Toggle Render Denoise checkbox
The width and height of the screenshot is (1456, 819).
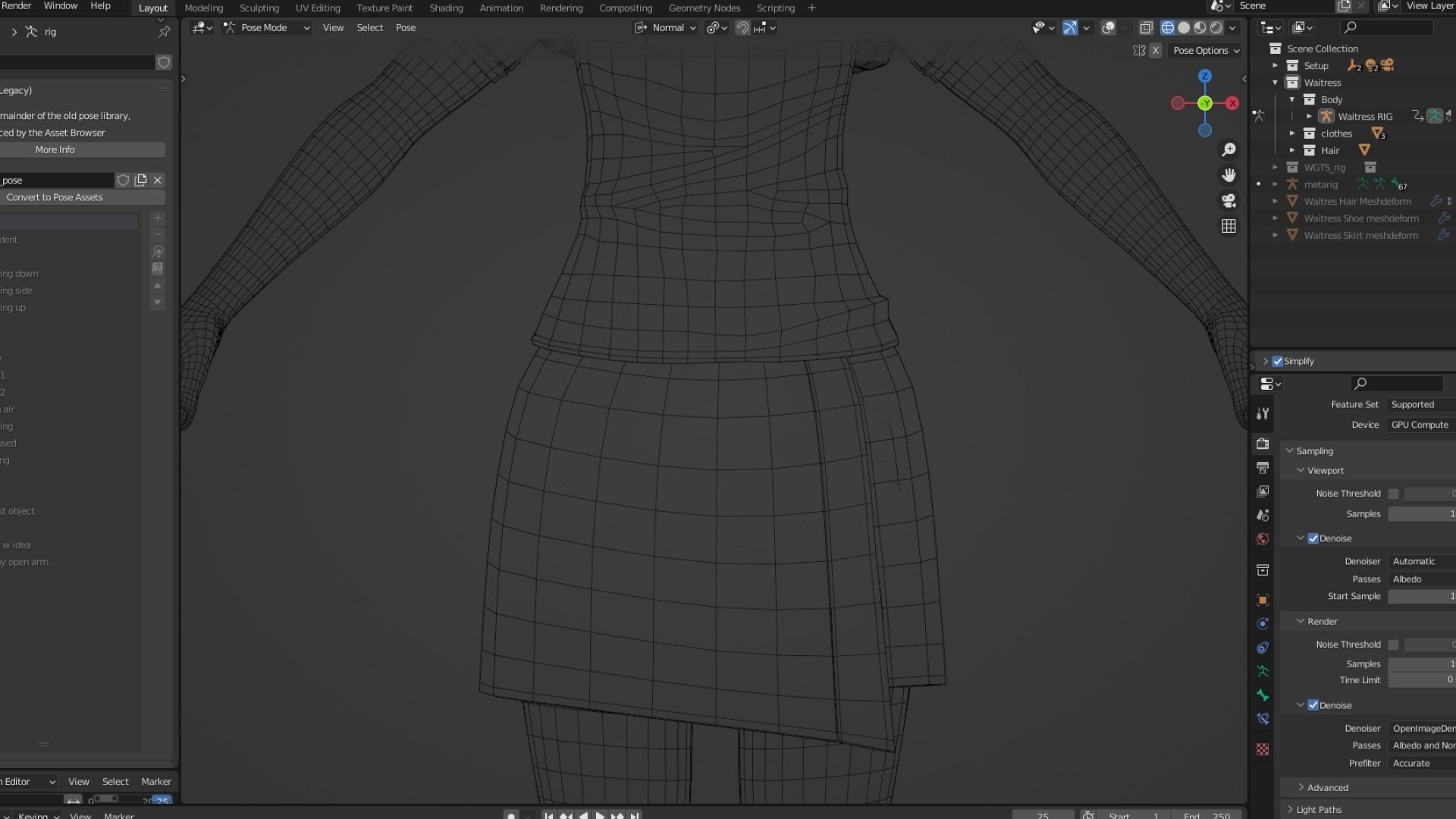pyautogui.click(x=1313, y=705)
